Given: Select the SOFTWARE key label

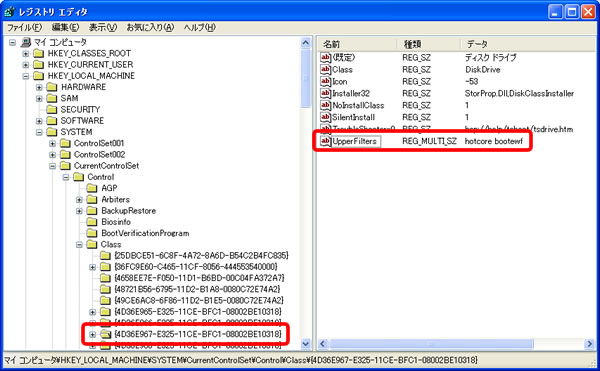Looking at the screenshot, I should point(82,121).
